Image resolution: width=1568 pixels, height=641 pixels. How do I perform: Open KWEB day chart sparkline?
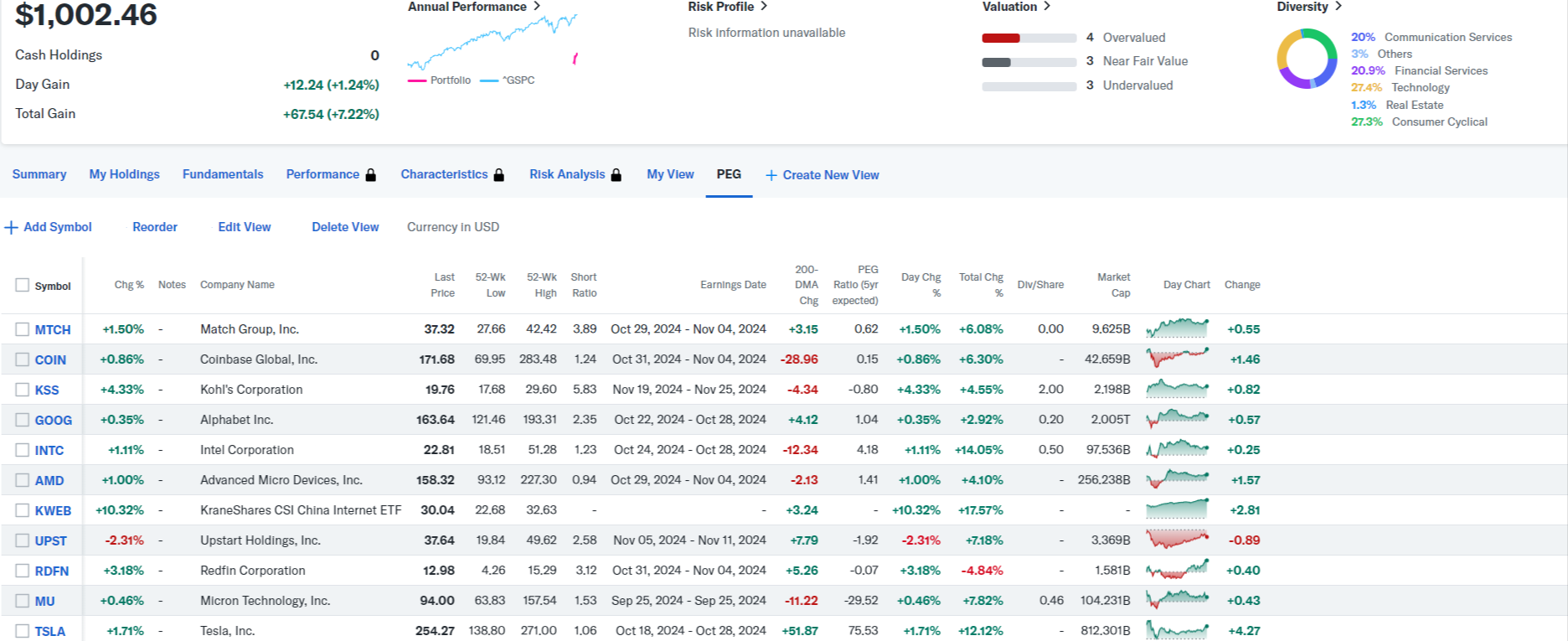pyautogui.click(x=1178, y=509)
